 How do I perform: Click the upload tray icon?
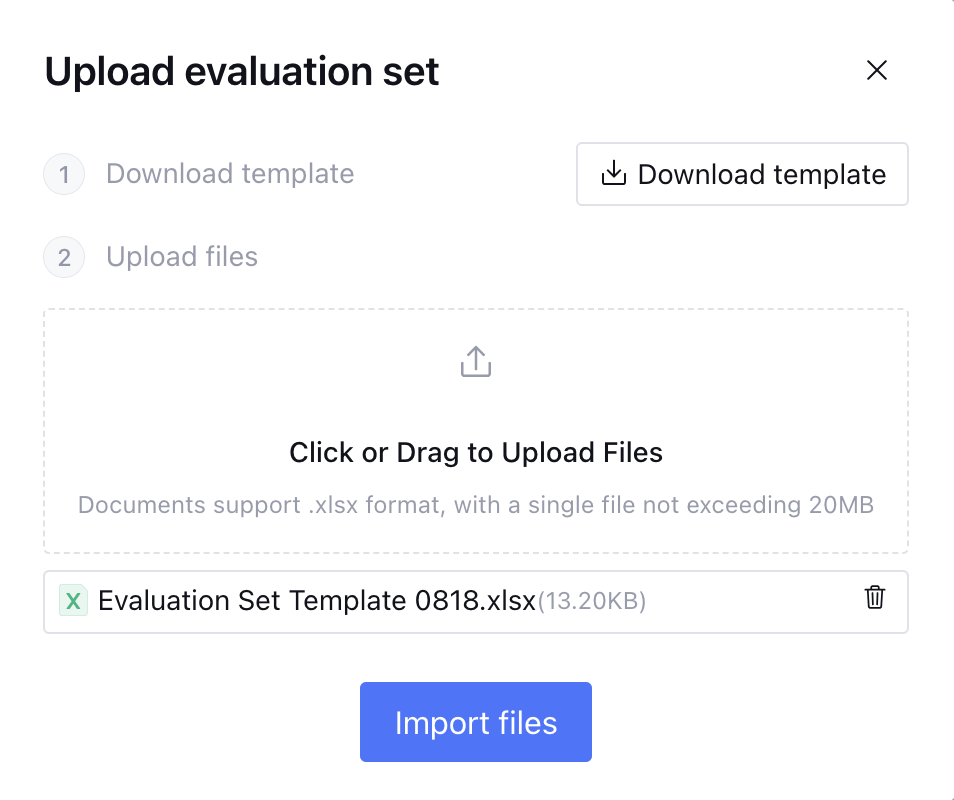(x=476, y=362)
